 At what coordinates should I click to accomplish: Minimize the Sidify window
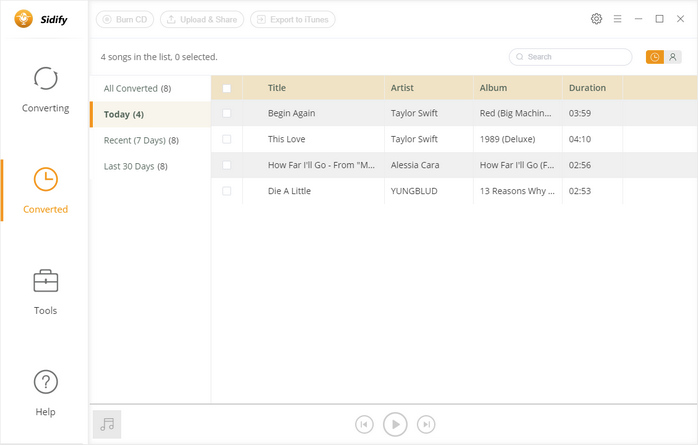tap(638, 19)
